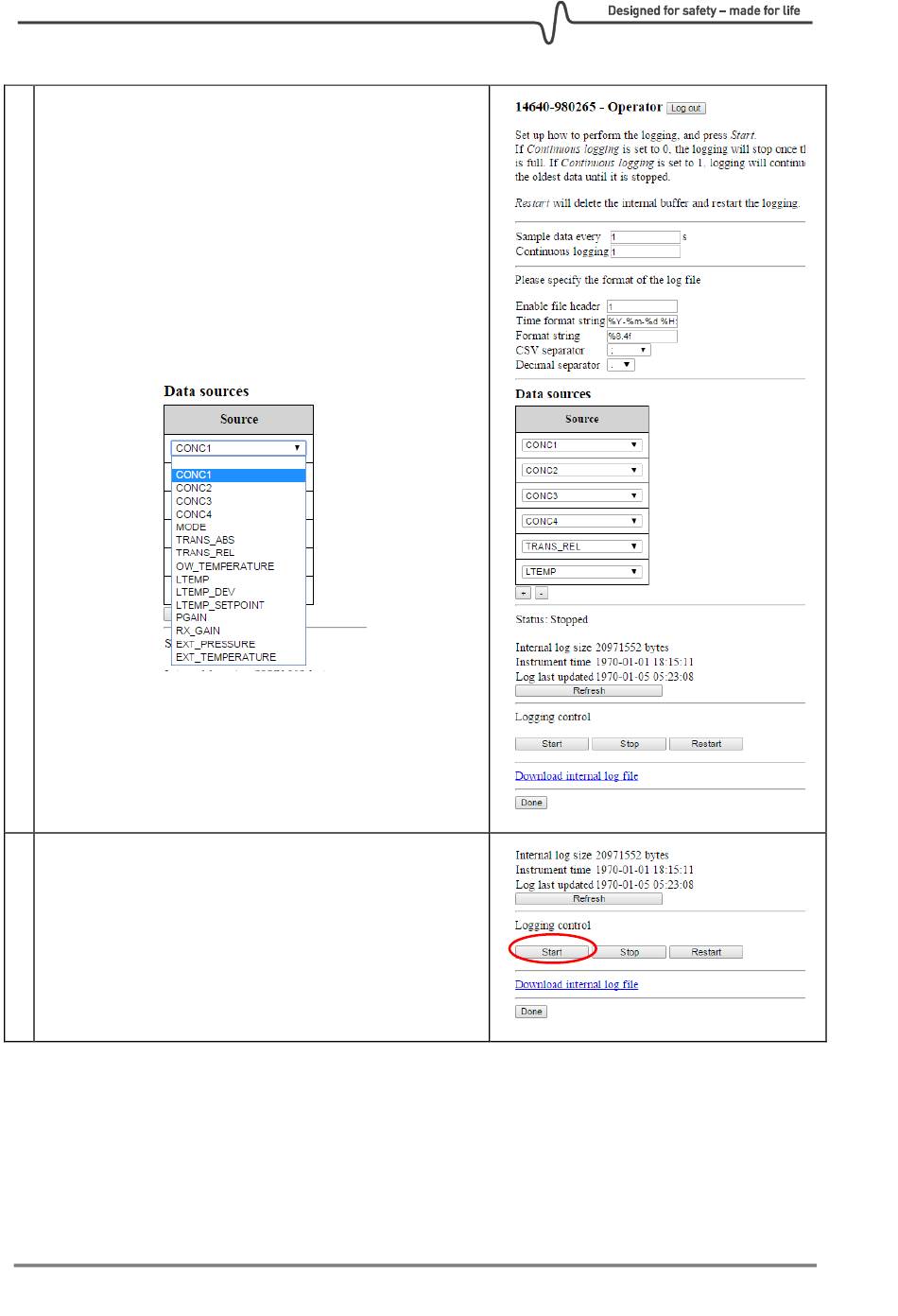
Task: Select EXT_PRESSURE option in the open list
Action: (238, 645)
